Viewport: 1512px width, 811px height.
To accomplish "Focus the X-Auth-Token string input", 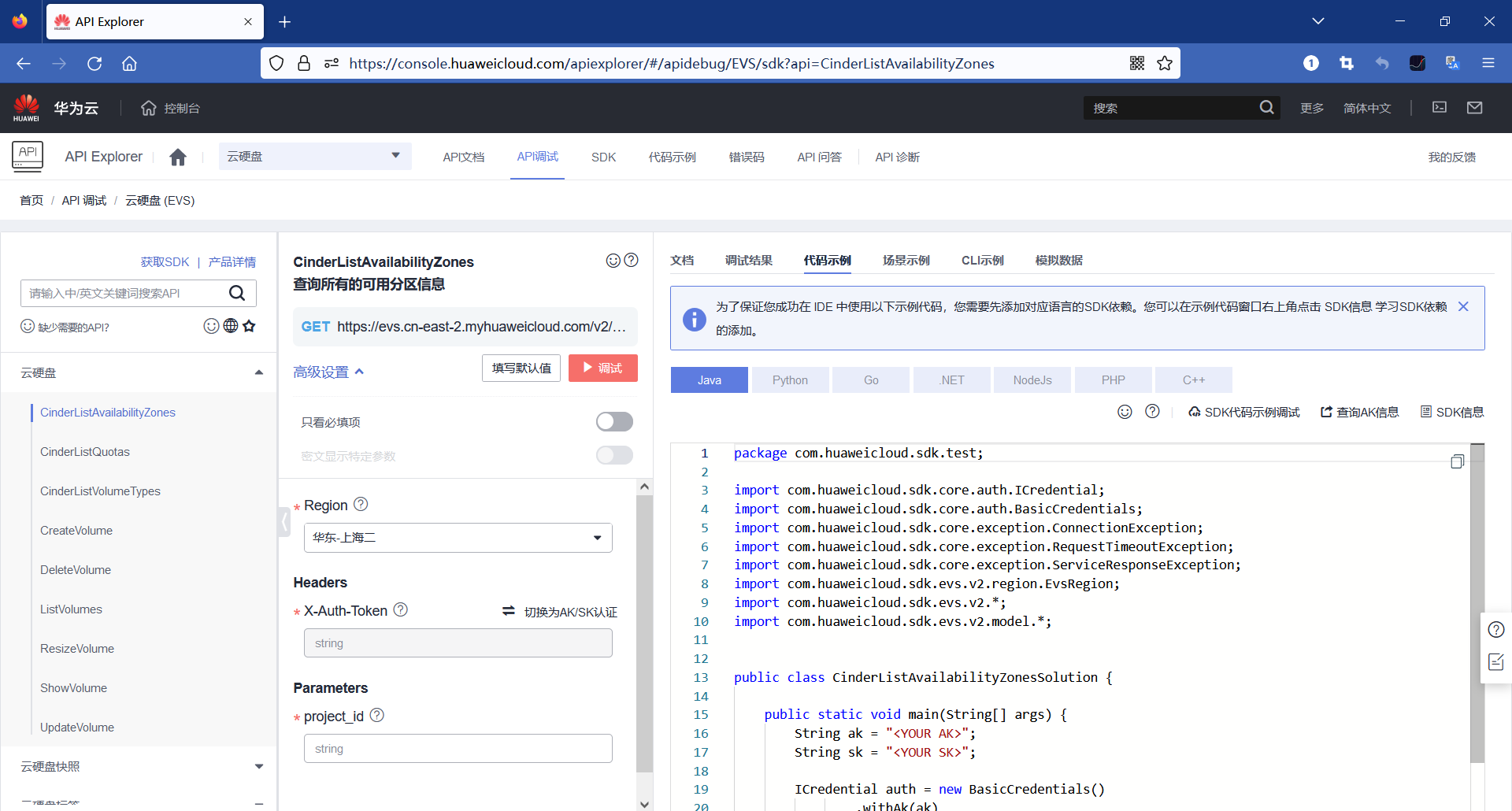I will pyautogui.click(x=458, y=643).
